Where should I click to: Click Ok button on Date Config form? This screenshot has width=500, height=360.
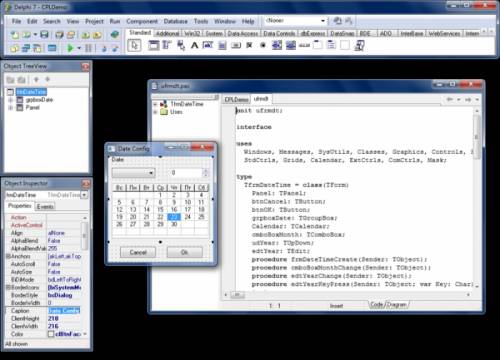[184, 252]
